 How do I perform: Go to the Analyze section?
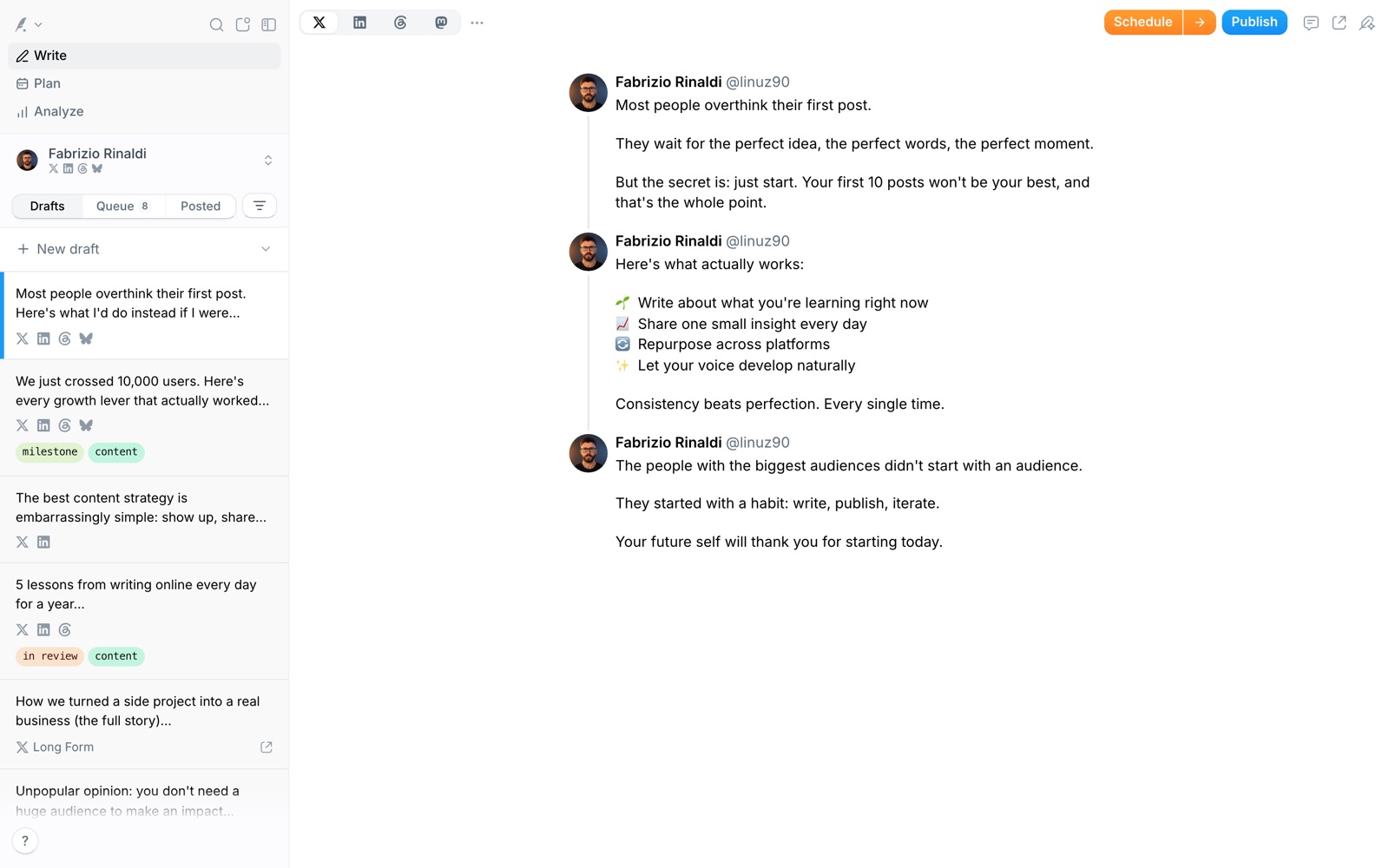click(144, 111)
